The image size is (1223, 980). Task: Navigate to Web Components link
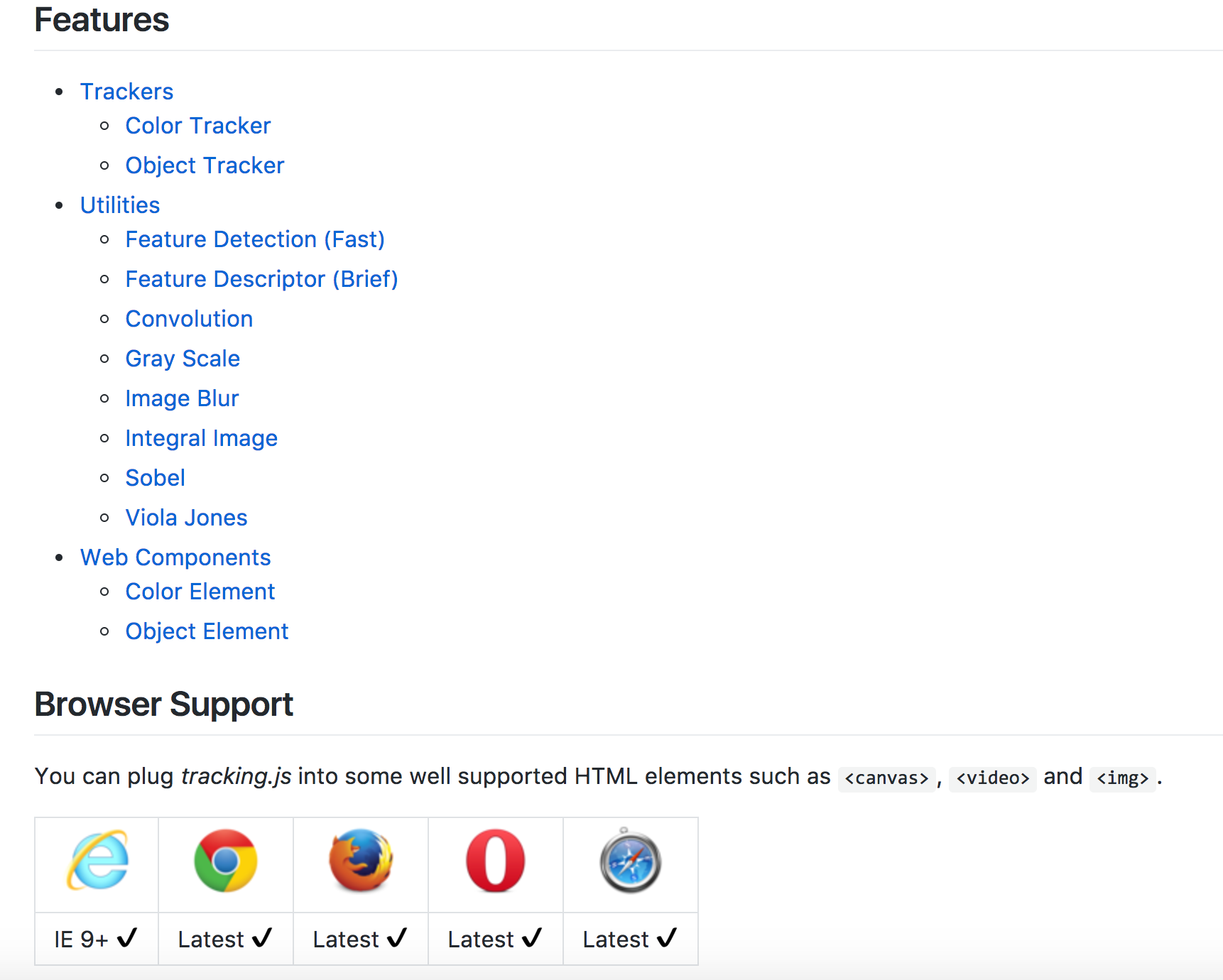175,557
